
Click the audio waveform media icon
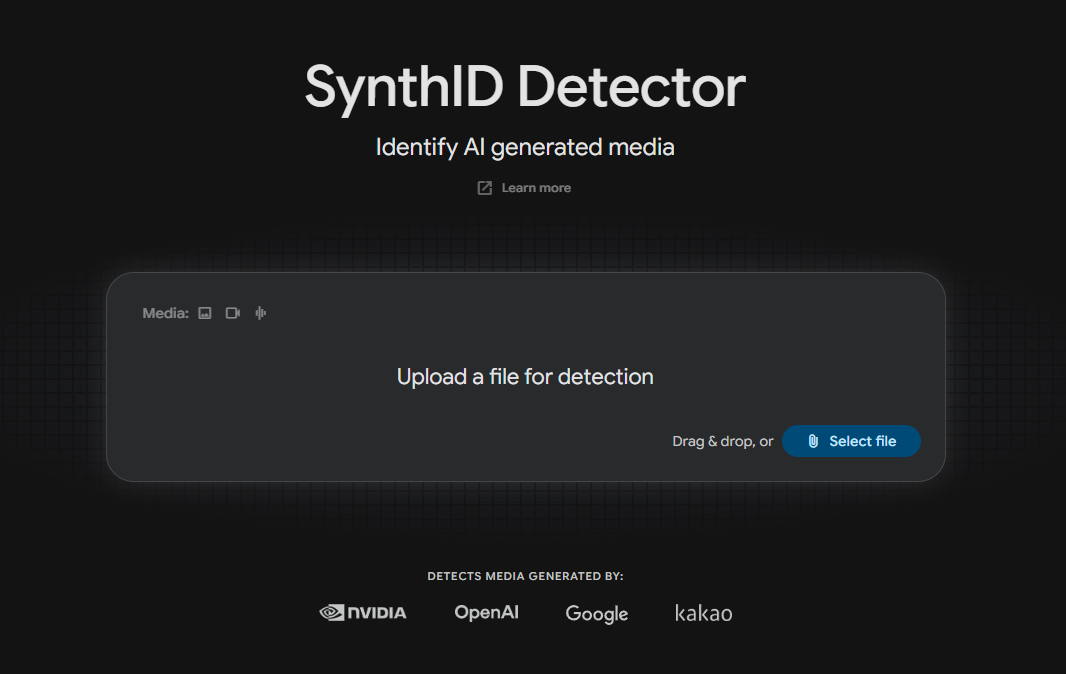[x=260, y=313]
